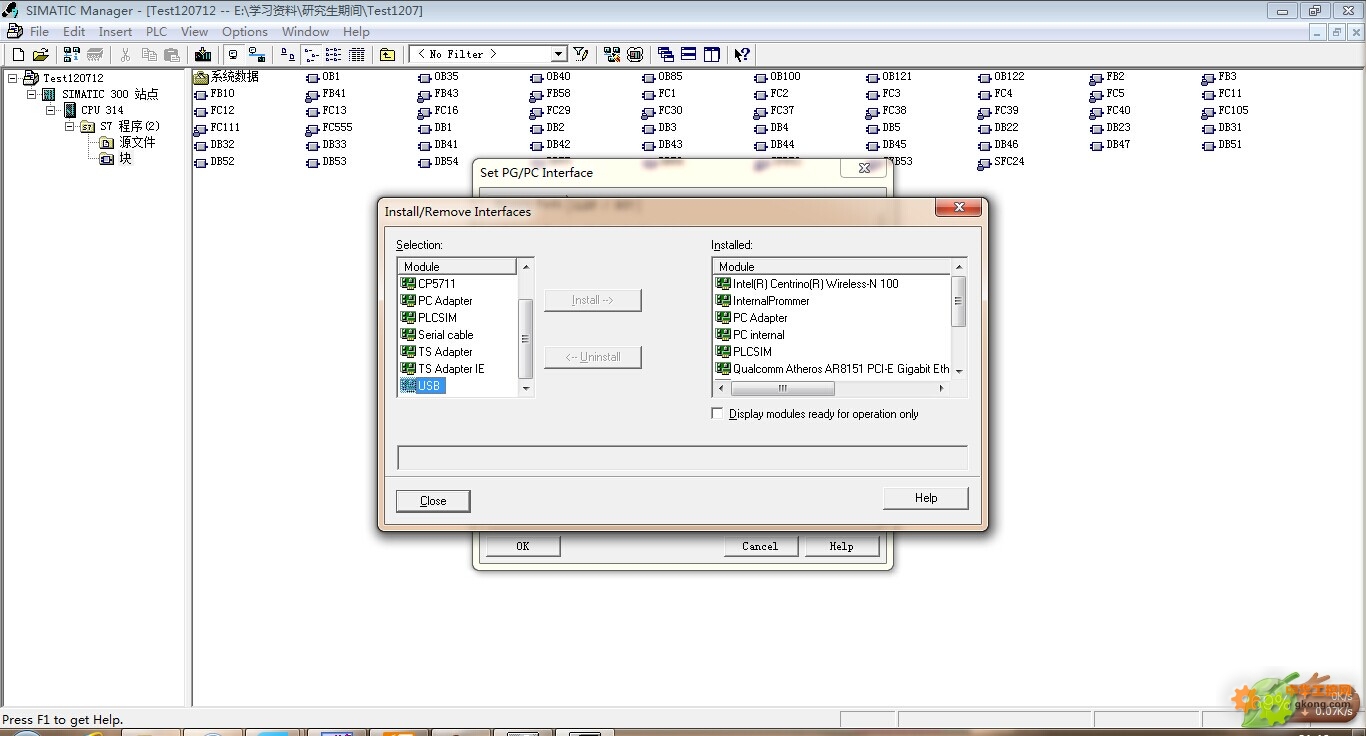Open the No Filter dropdown
Viewport: 1366px width, 736px height.
(x=559, y=54)
